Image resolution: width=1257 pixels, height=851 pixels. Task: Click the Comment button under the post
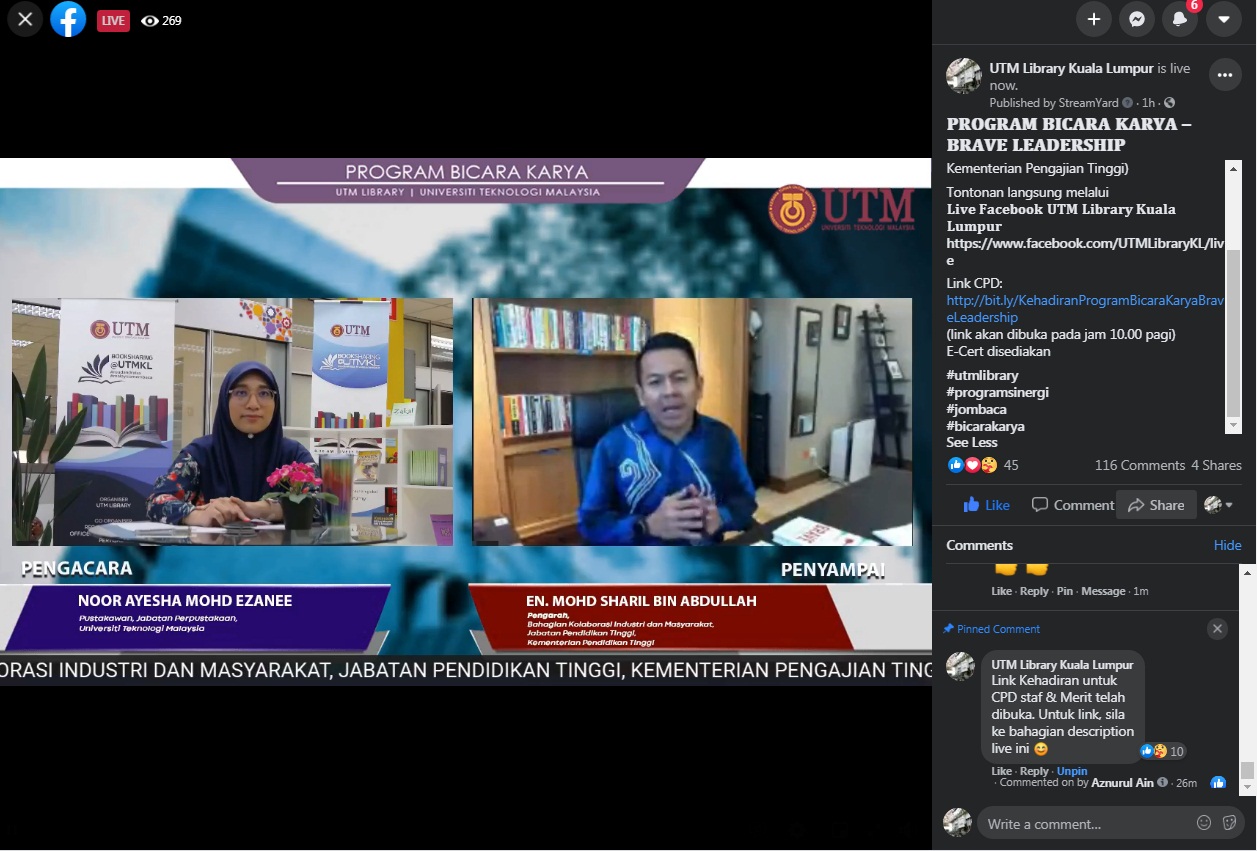click(x=1073, y=505)
